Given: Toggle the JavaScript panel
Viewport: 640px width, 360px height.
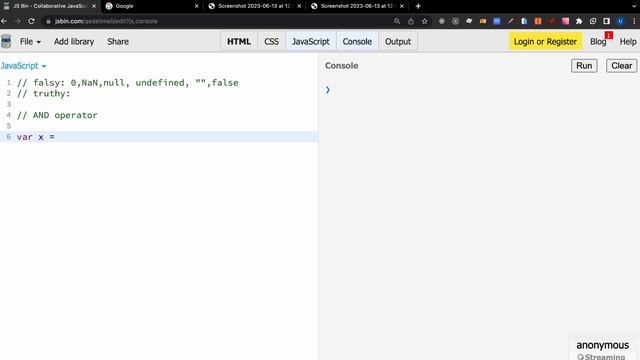Looking at the screenshot, I should tap(311, 42).
